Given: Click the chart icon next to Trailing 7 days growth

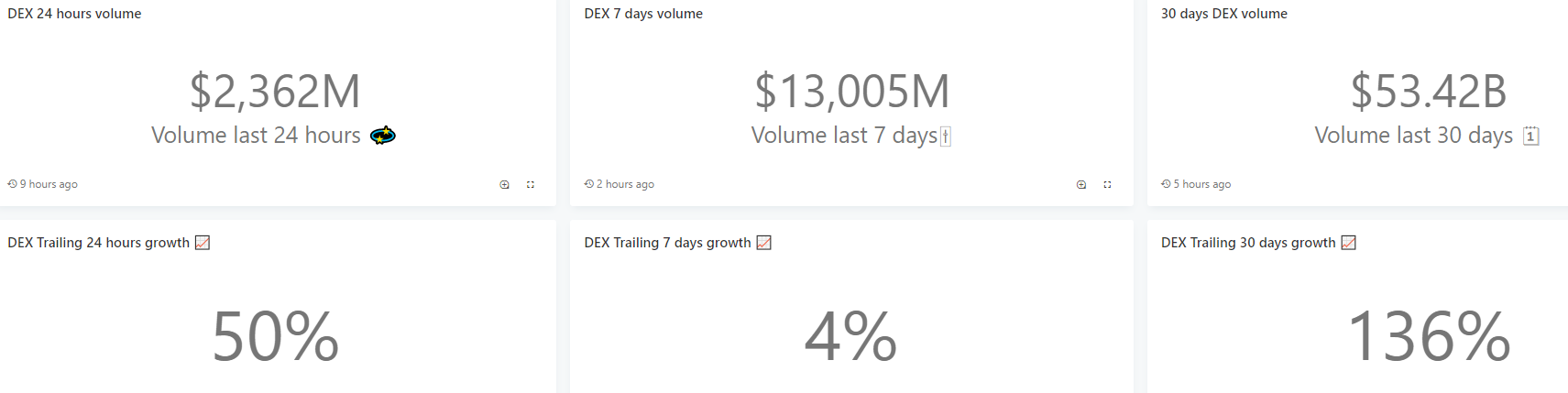Looking at the screenshot, I should click(763, 243).
